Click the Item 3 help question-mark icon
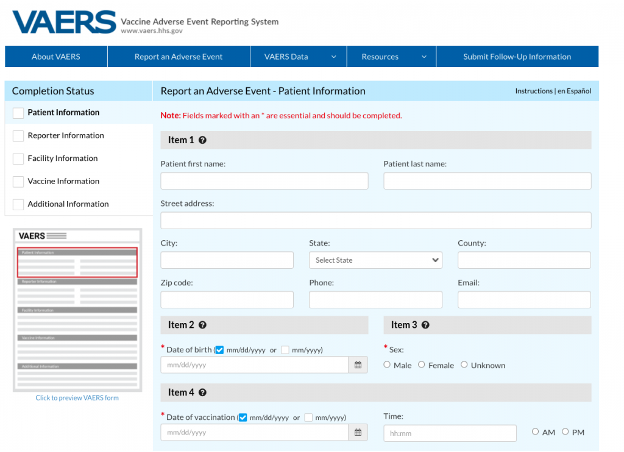The image size is (624, 452). (426, 325)
